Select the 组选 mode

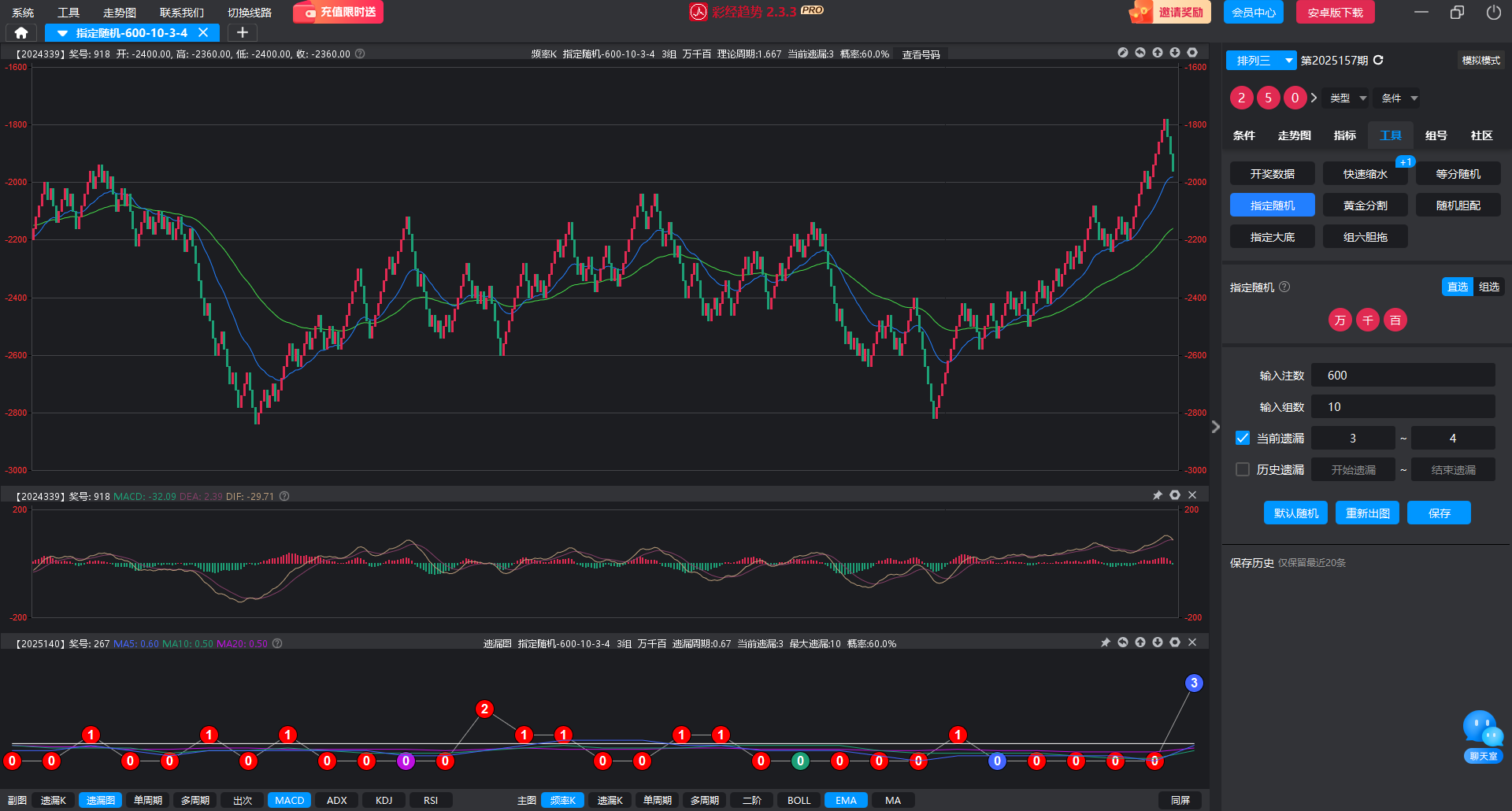pos(1489,287)
